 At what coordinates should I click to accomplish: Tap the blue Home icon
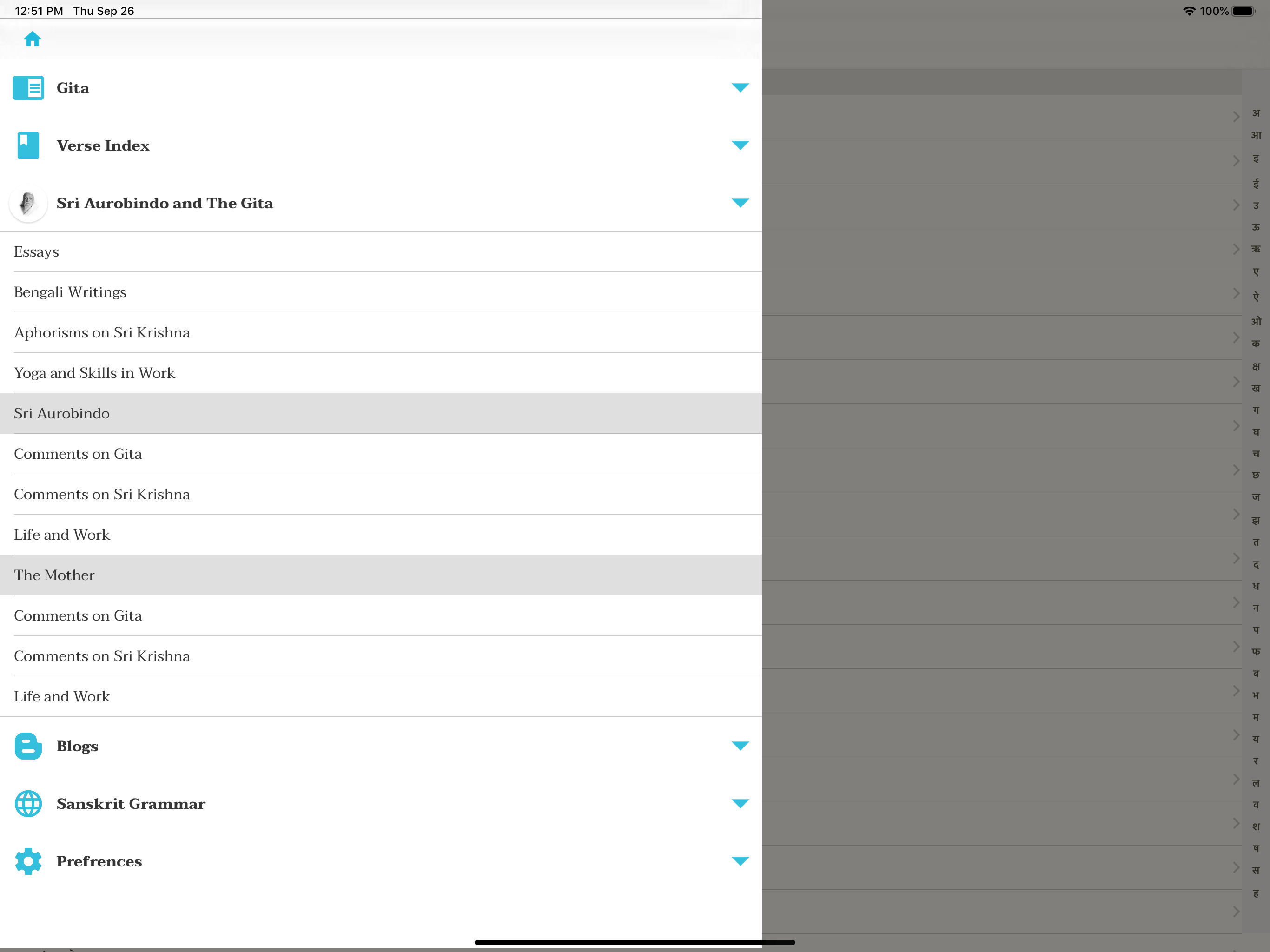(32, 39)
